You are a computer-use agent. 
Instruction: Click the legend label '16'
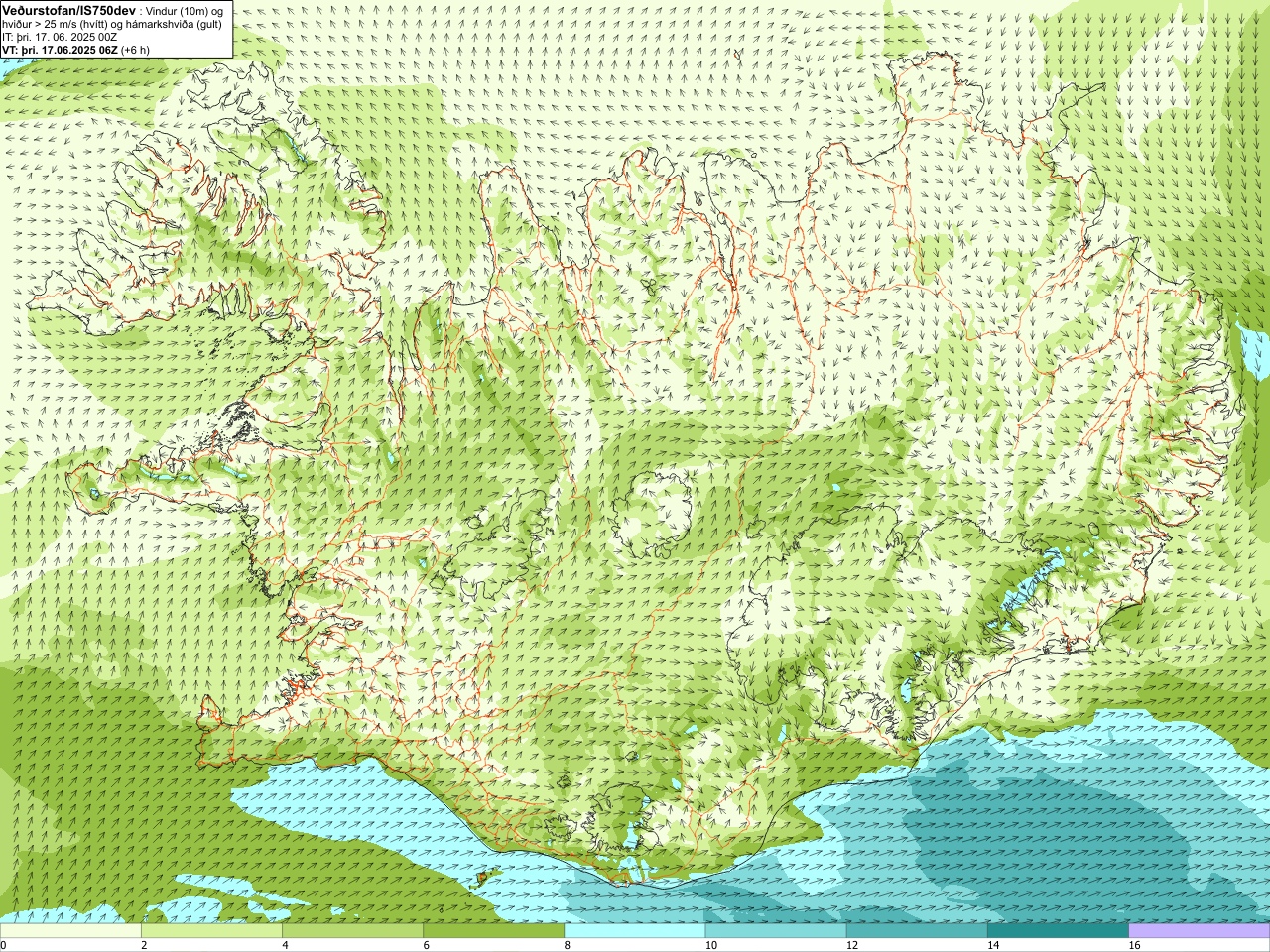tap(1134, 945)
